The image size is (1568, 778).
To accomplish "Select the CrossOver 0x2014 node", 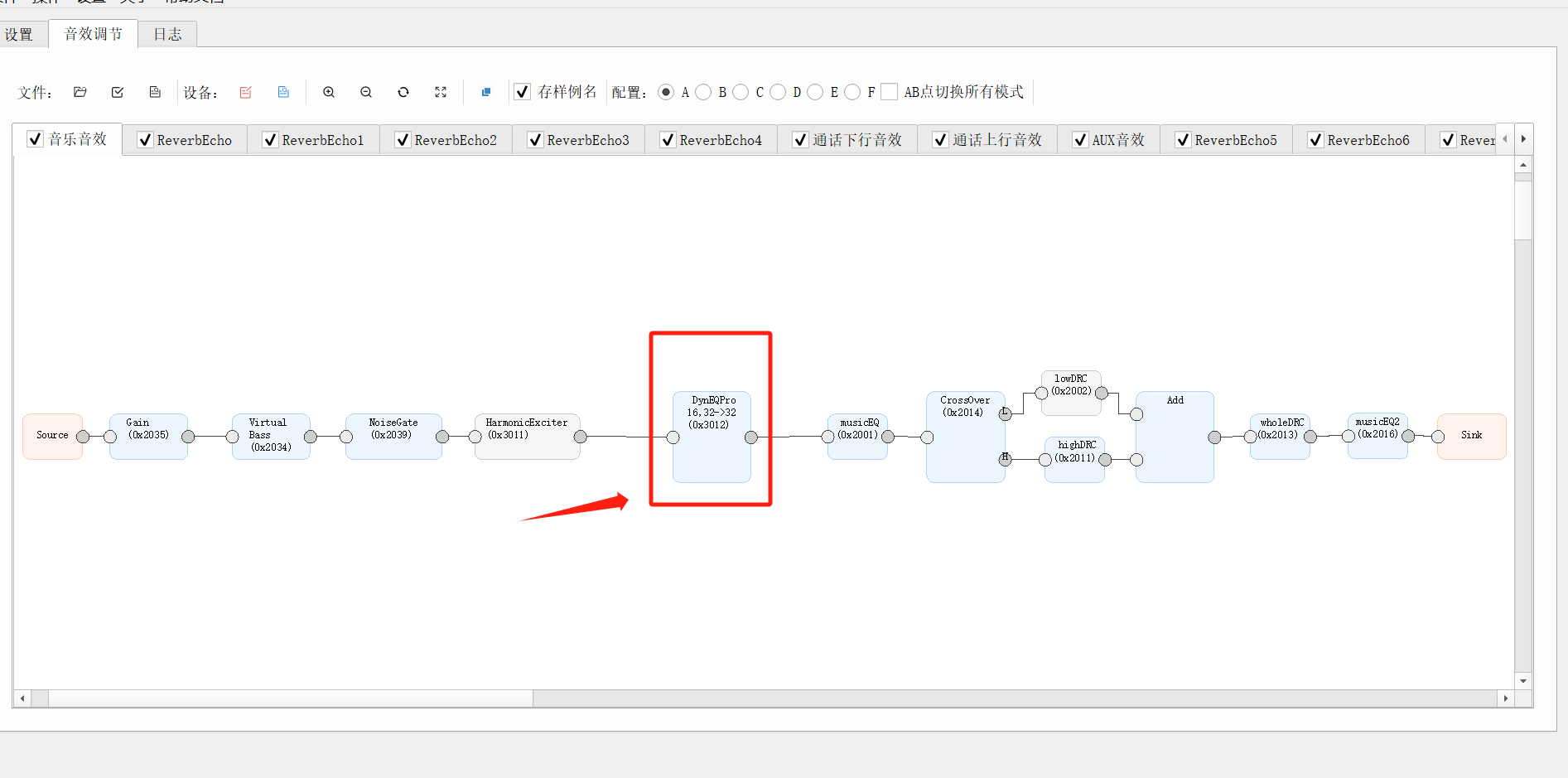I will pos(965,437).
